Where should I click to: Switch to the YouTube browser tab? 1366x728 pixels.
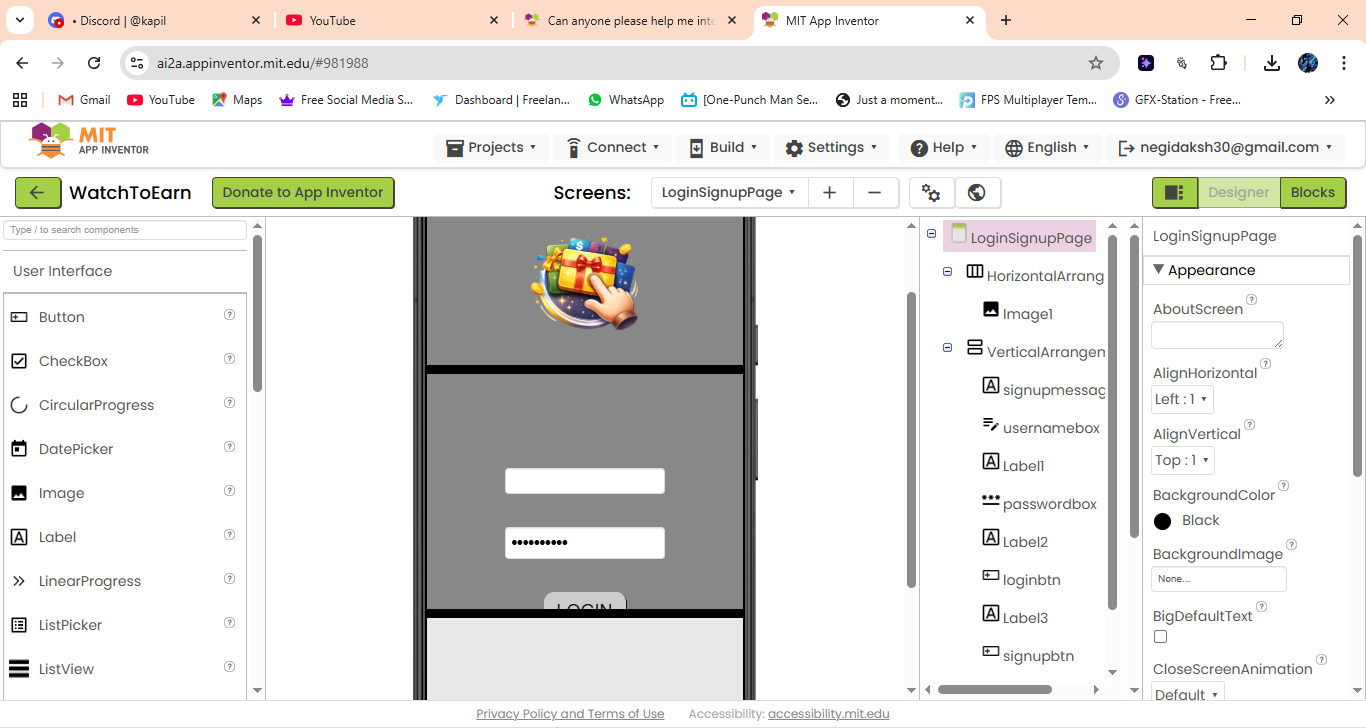(x=391, y=21)
